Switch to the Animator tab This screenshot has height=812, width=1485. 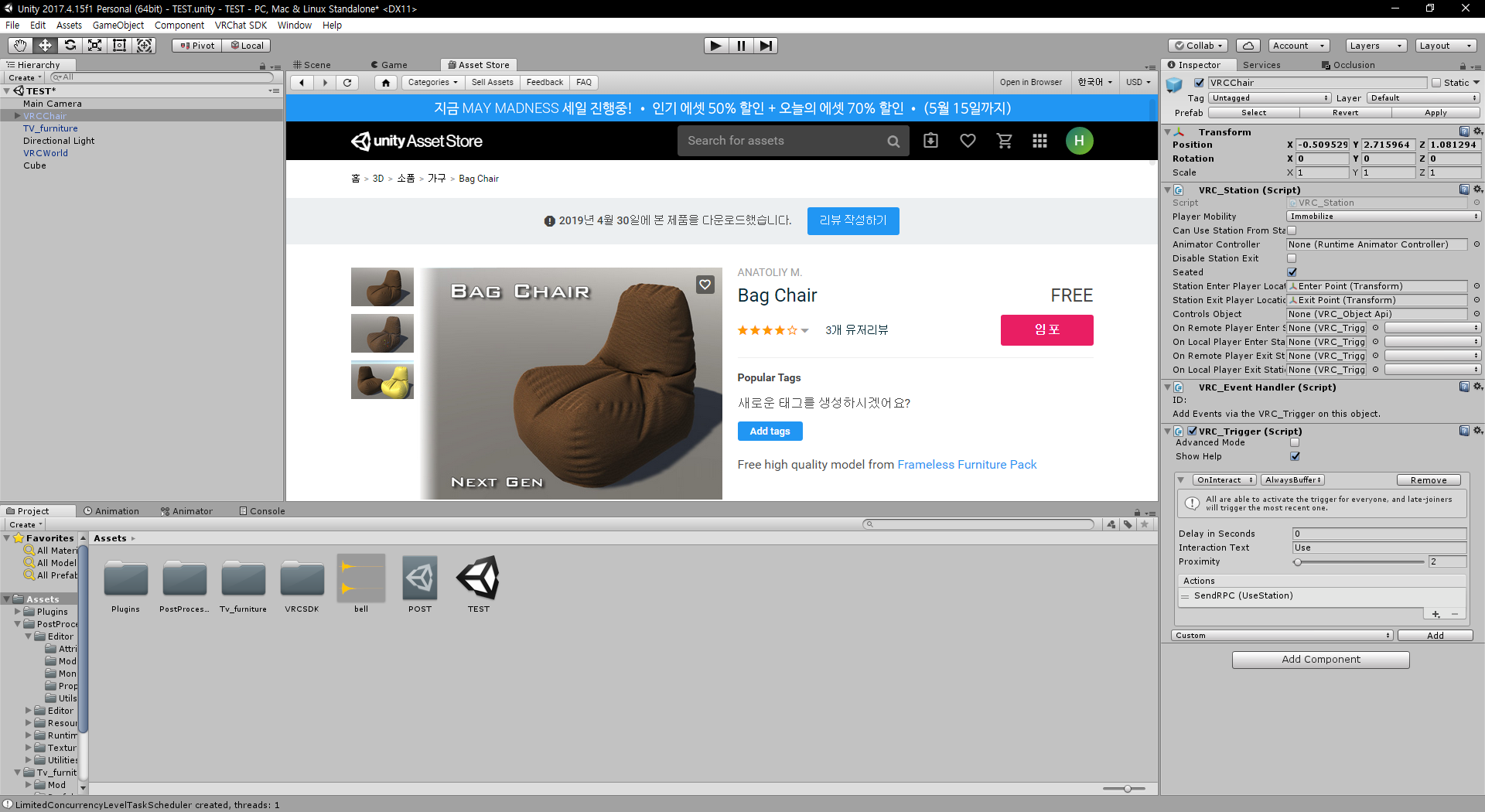coord(186,511)
